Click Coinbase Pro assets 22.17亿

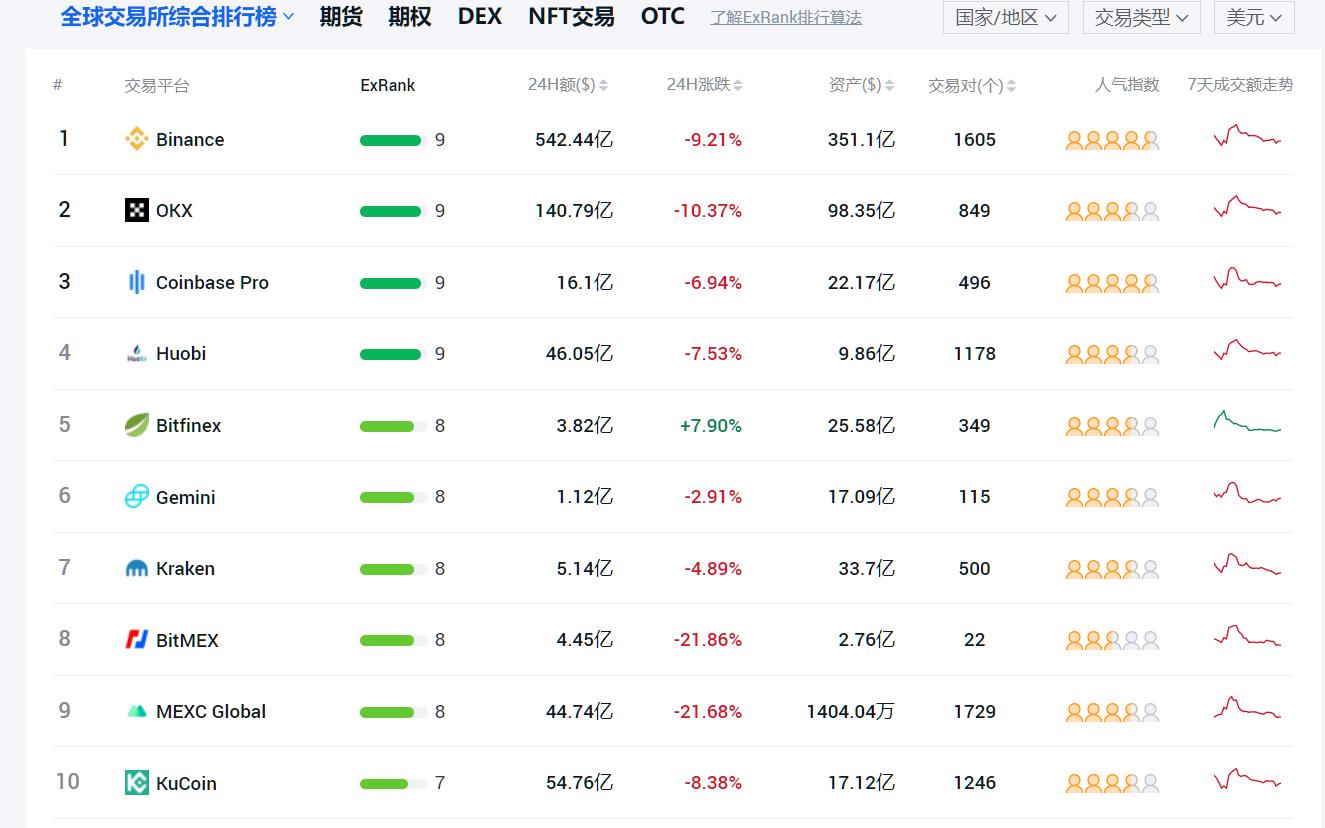coord(861,282)
